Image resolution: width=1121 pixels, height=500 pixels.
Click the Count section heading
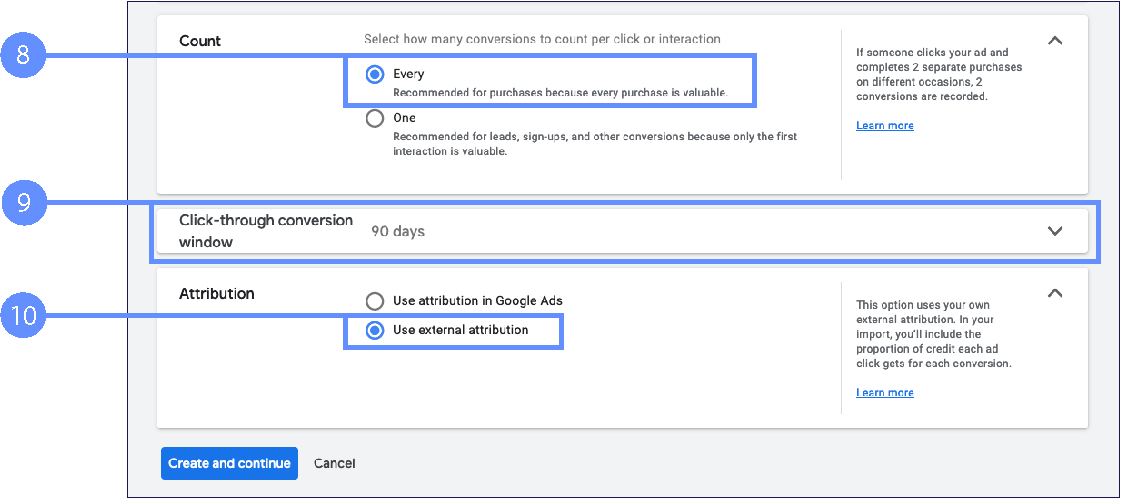(x=200, y=41)
